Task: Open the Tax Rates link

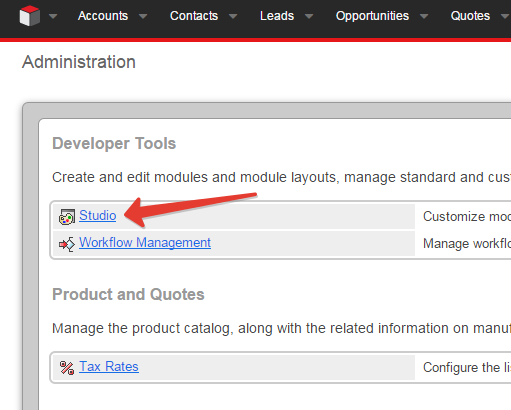Action: coord(109,366)
